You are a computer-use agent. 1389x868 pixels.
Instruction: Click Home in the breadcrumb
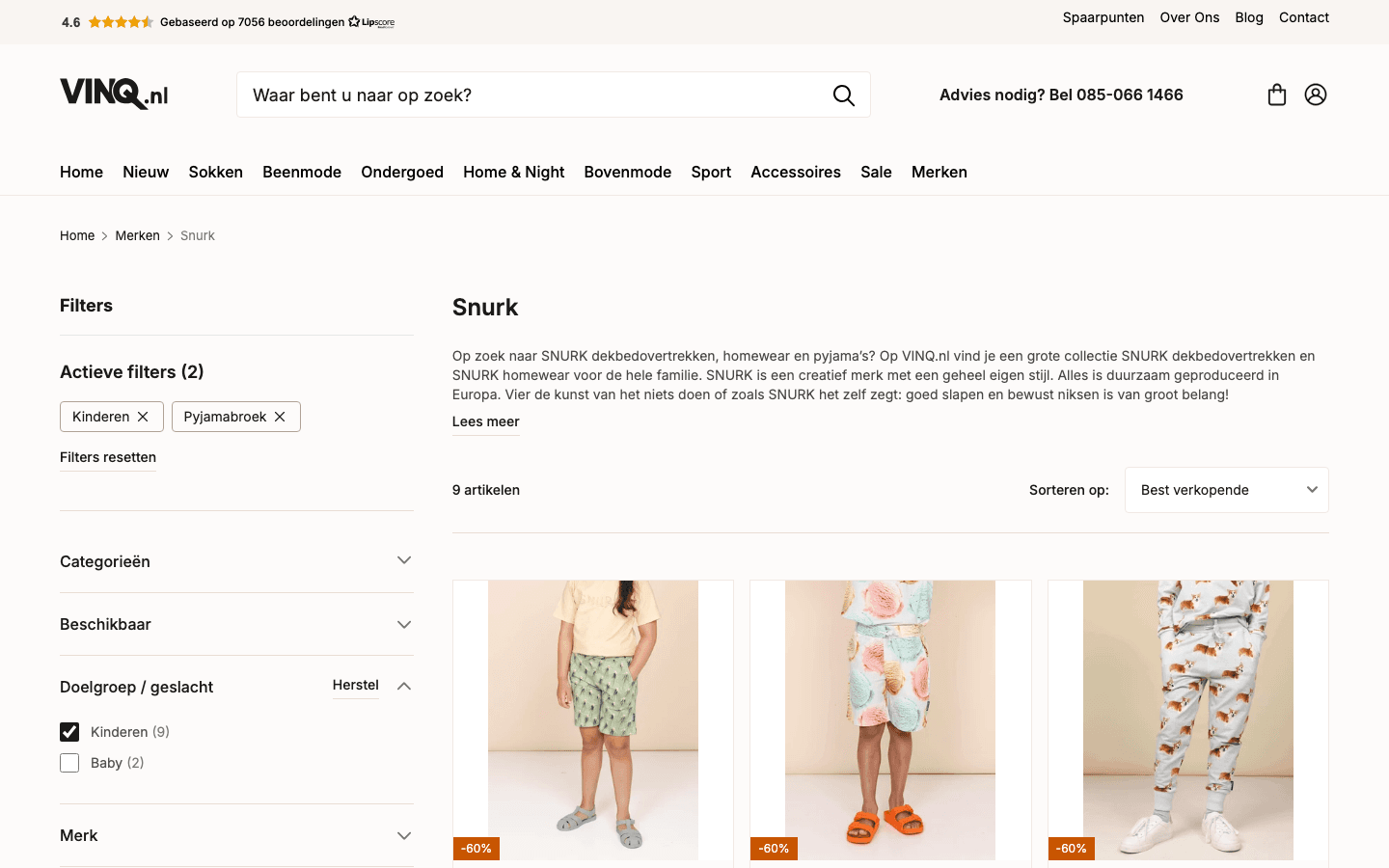(x=77, y=235)
